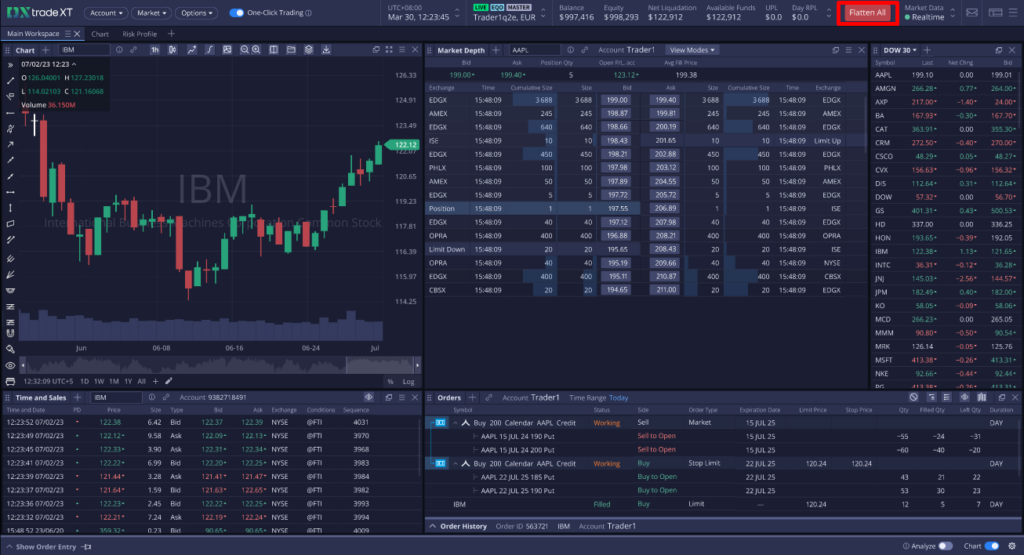
Task: Switch to the Chart workspace tab
Action: coord(100,34)
